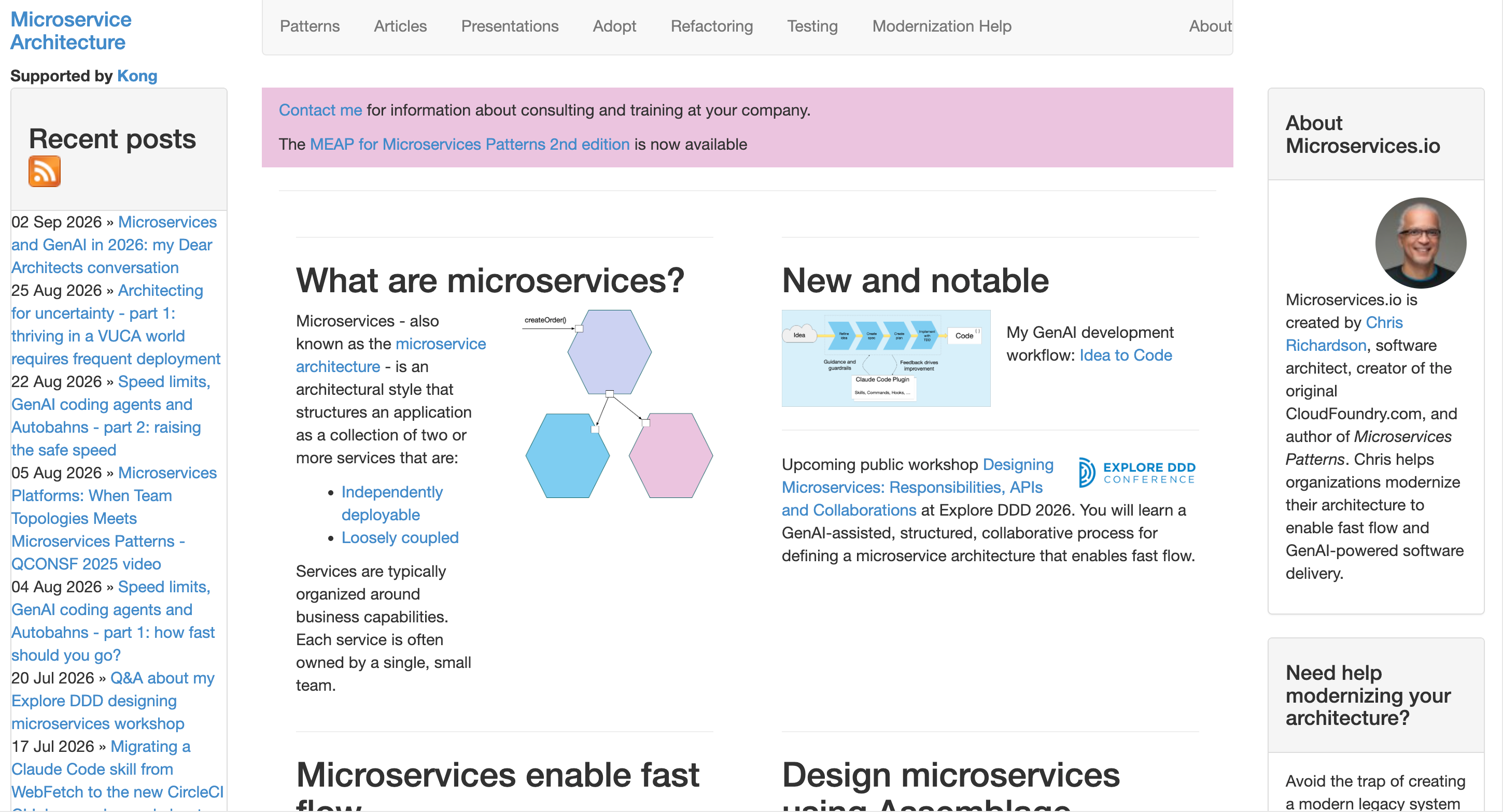Click the orange RSS feed icon
Image resolution: width=1503 pixels, height=812 pixels.
pos(45,171)
